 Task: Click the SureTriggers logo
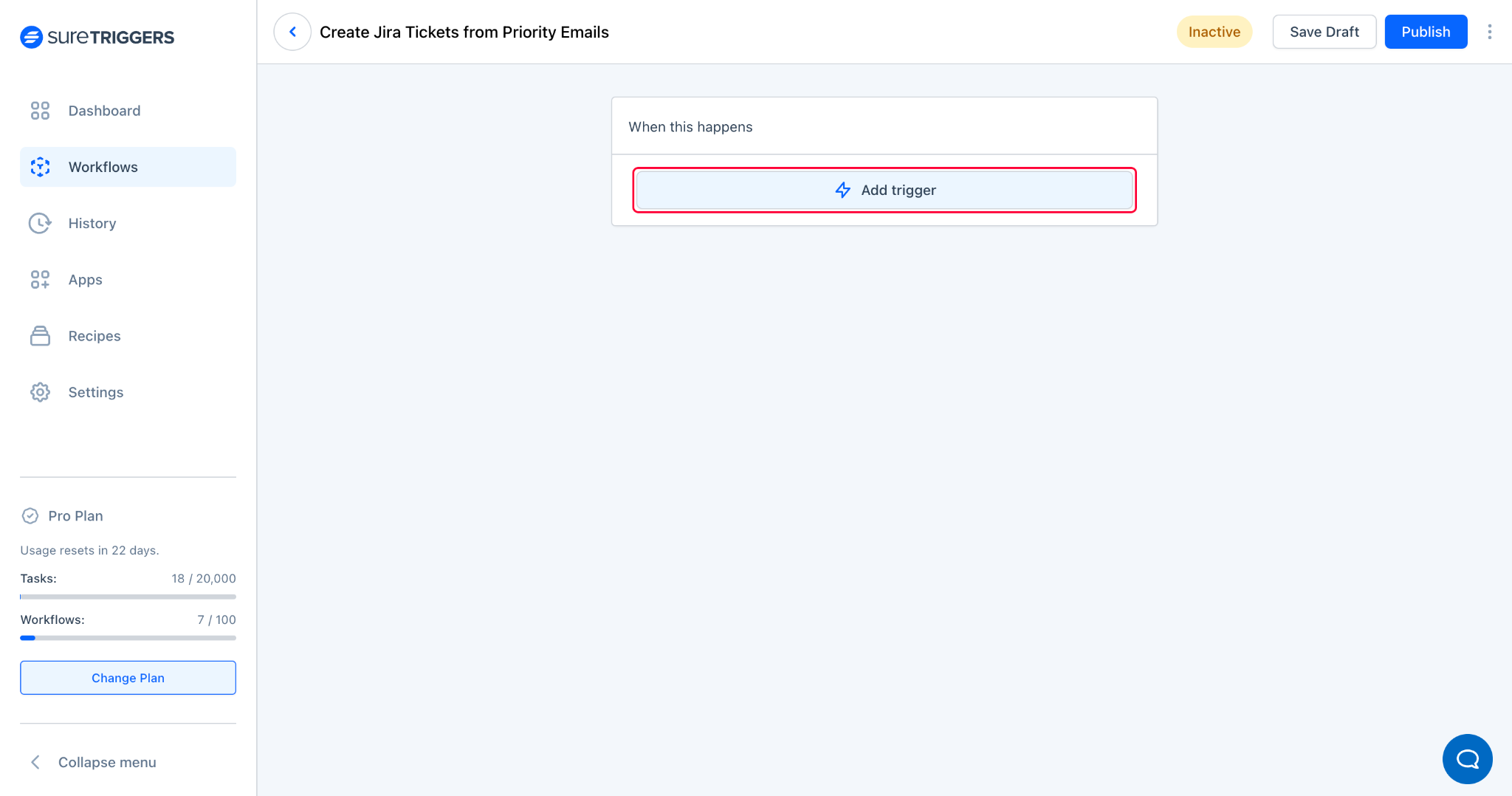(x=97, y=37)
